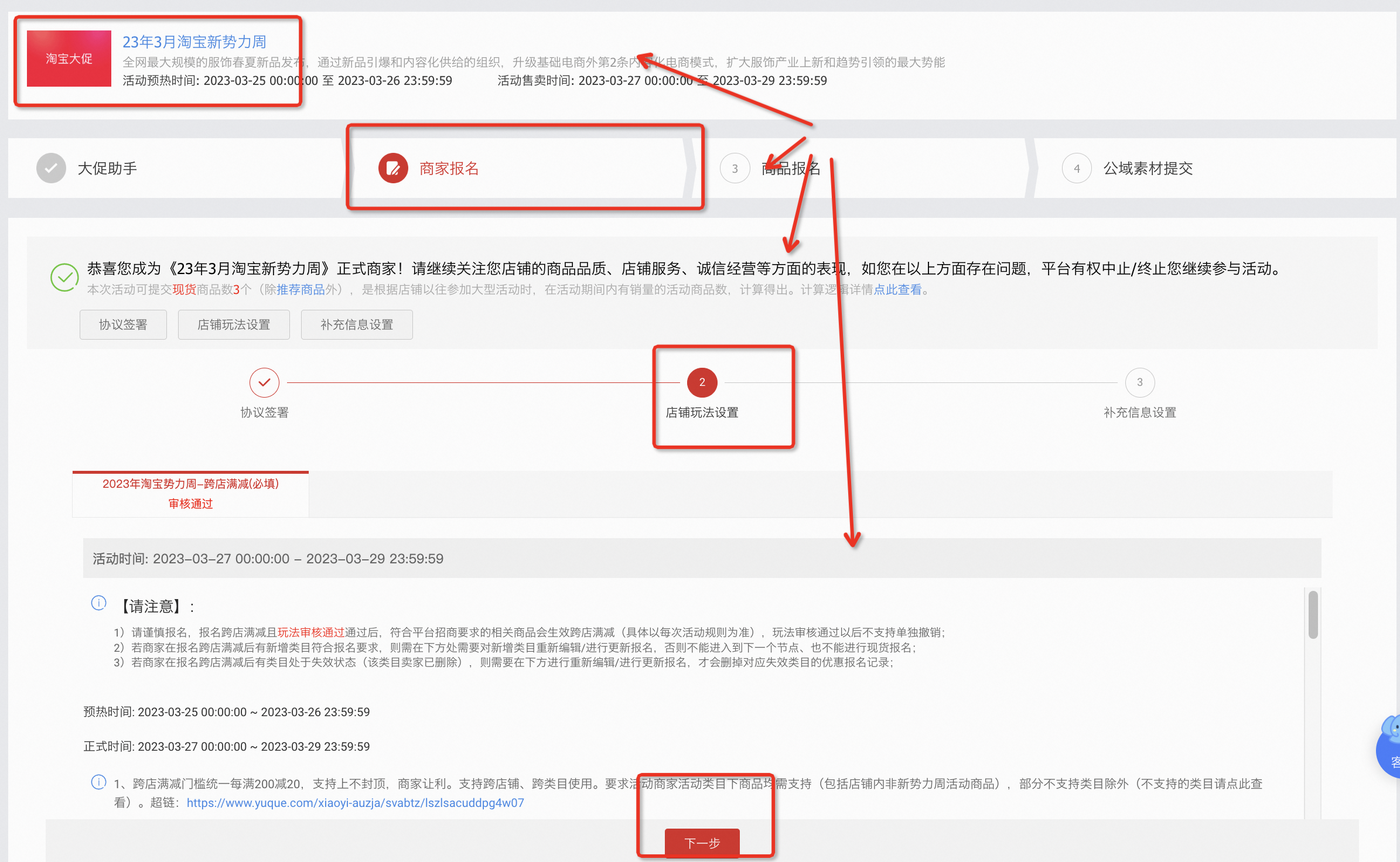This screenshot has height=862, width=1400.
Task: Click the red edit icon beside 商家报名
Action: point(393,169)
